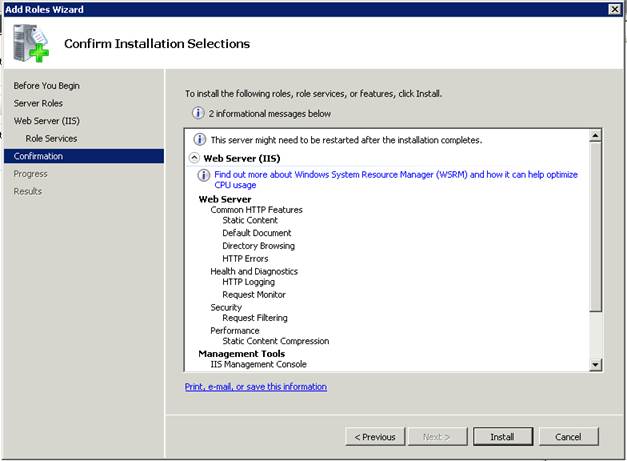Click the Add Roles server icon in header
627x461 pixels.
pyautogui.click(x=31, y=43)
